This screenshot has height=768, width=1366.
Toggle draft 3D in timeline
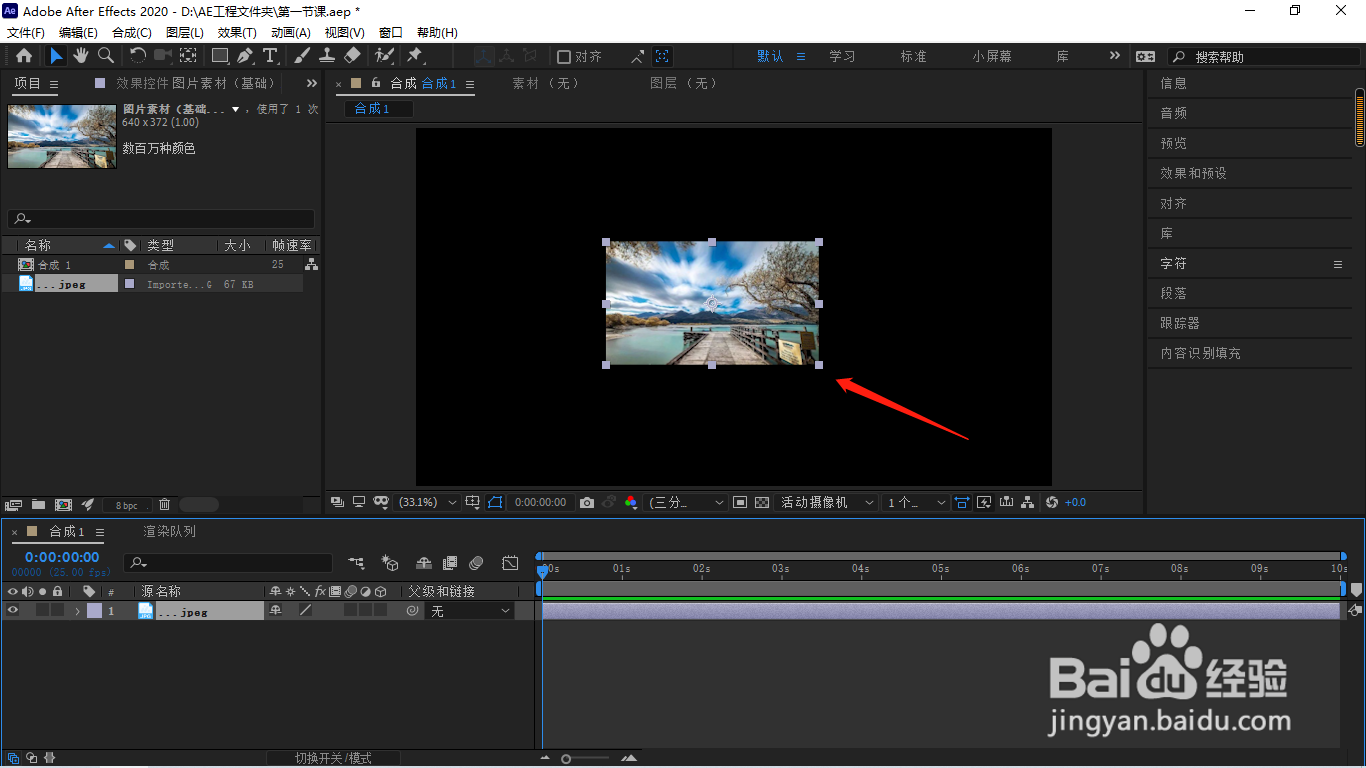[x=390, y=563]
